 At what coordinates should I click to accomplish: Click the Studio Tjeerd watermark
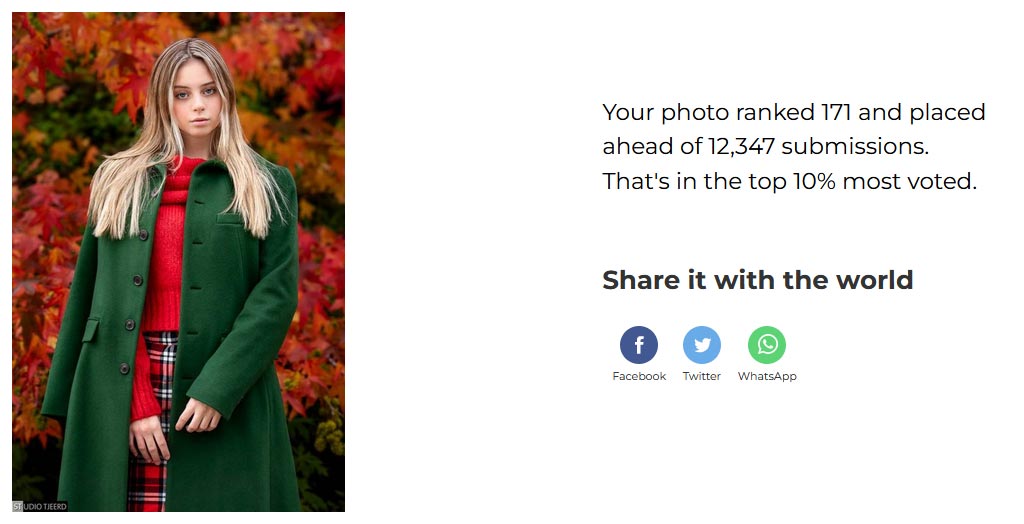coord(40,506)
